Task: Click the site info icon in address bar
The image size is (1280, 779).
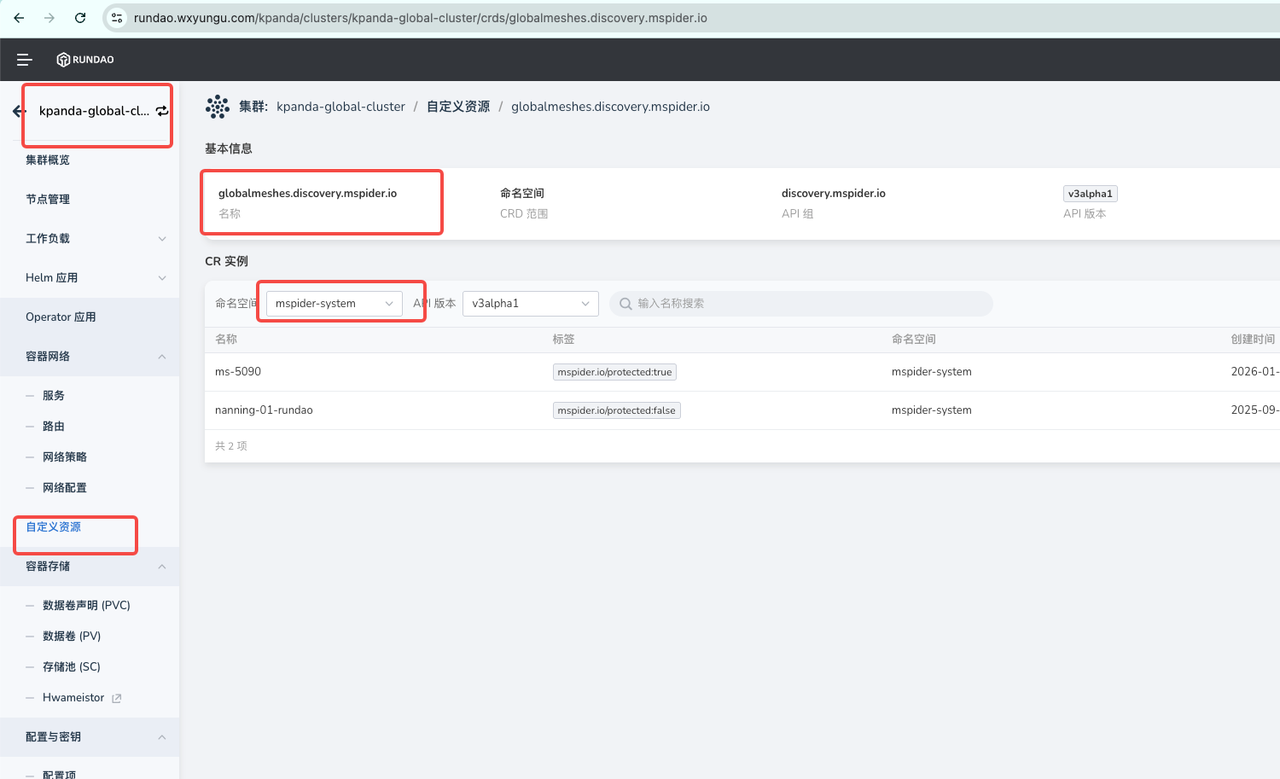Action: (117, 18)
